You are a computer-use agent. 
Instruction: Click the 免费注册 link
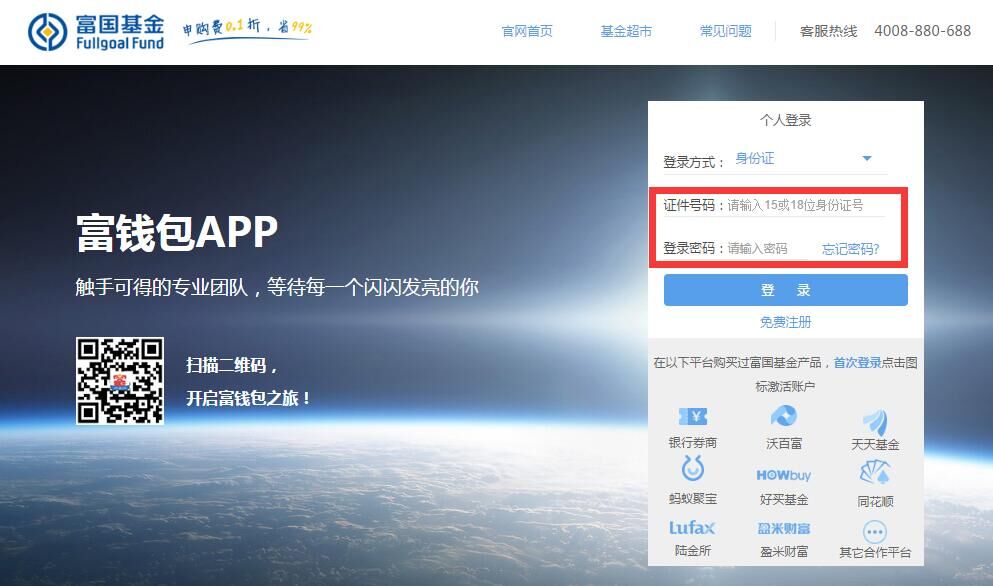785,322
